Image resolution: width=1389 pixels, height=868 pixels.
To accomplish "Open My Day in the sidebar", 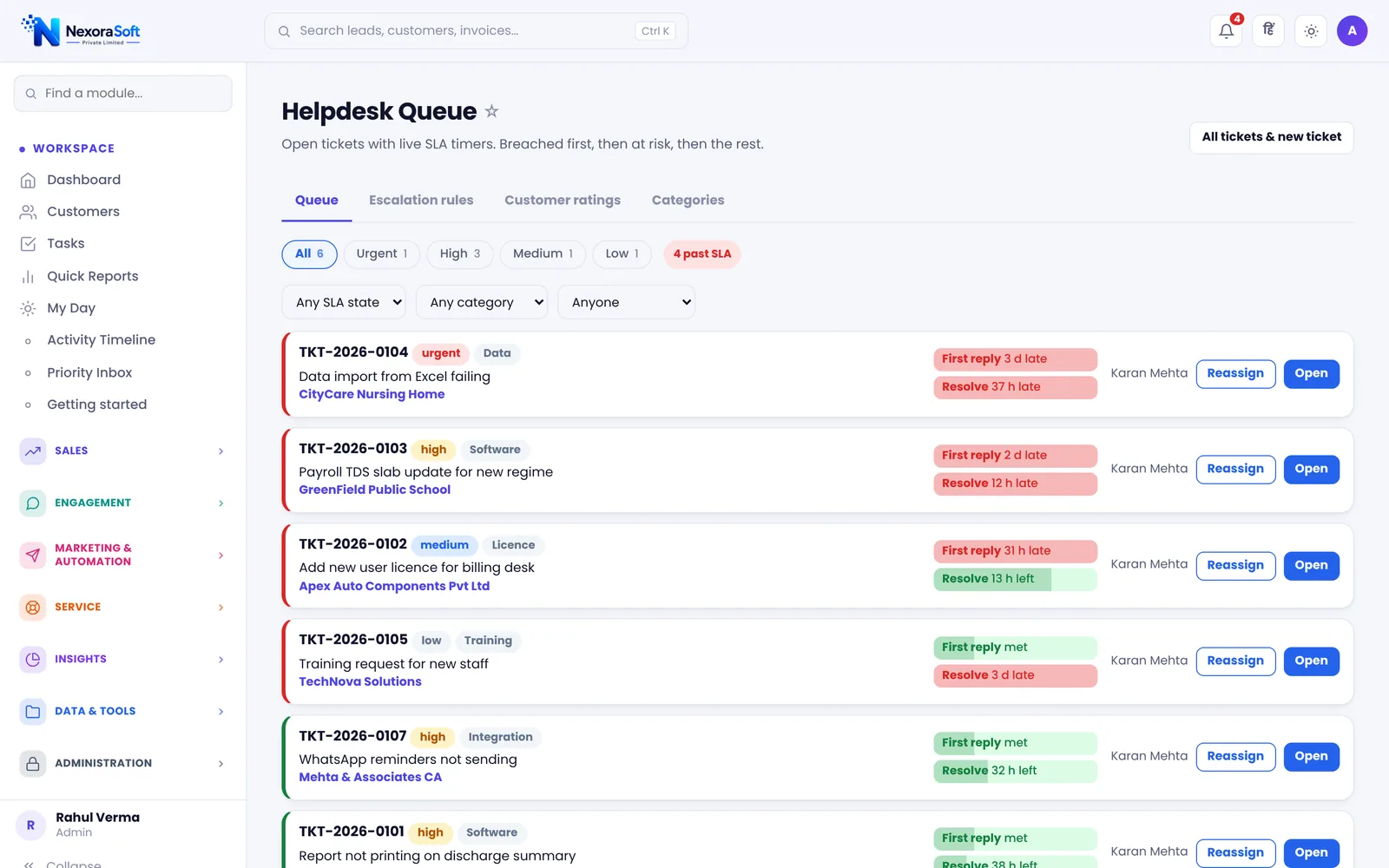I will tap(71, 308).
